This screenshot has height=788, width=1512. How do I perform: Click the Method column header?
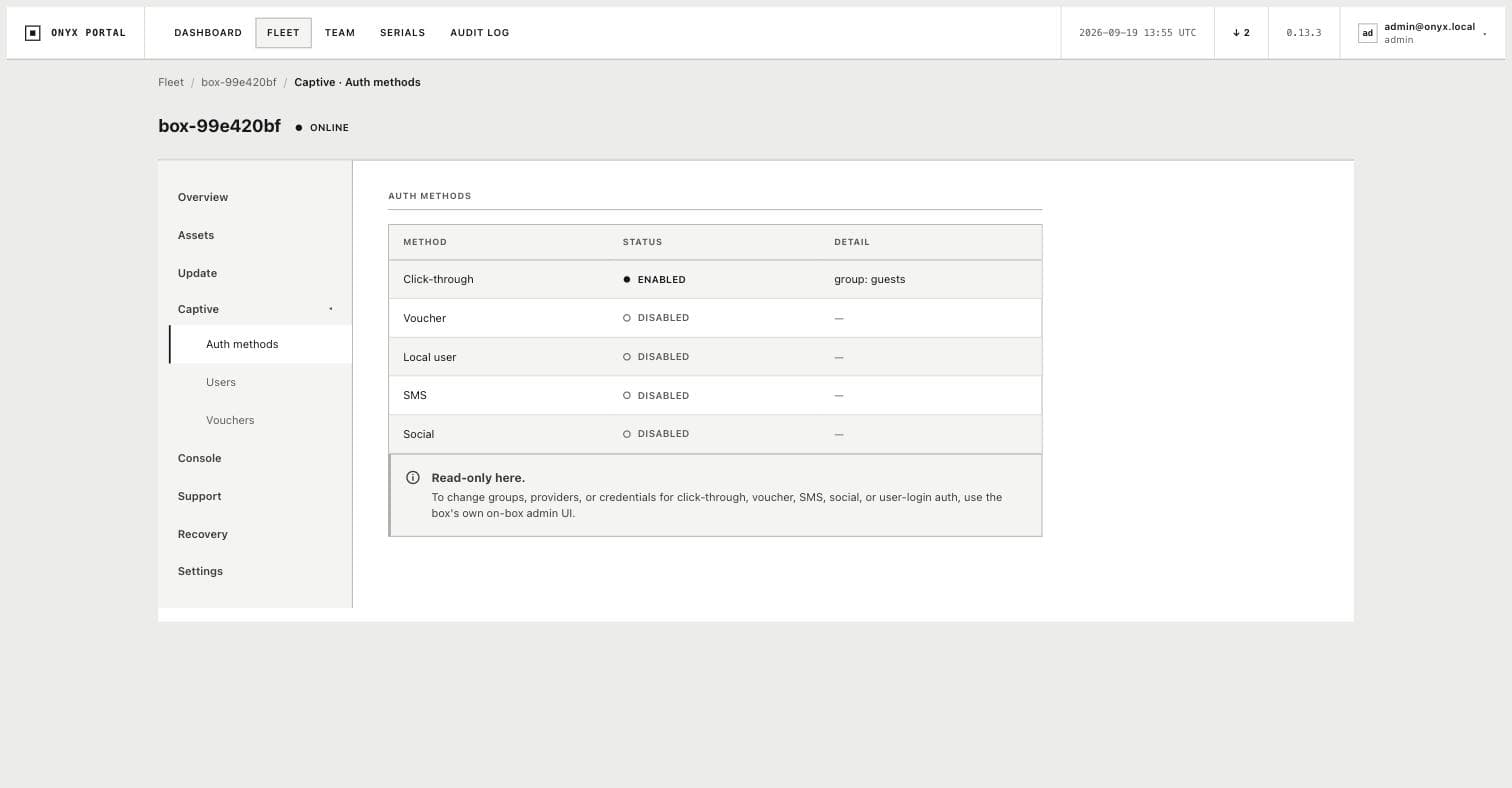click(425, 242)
